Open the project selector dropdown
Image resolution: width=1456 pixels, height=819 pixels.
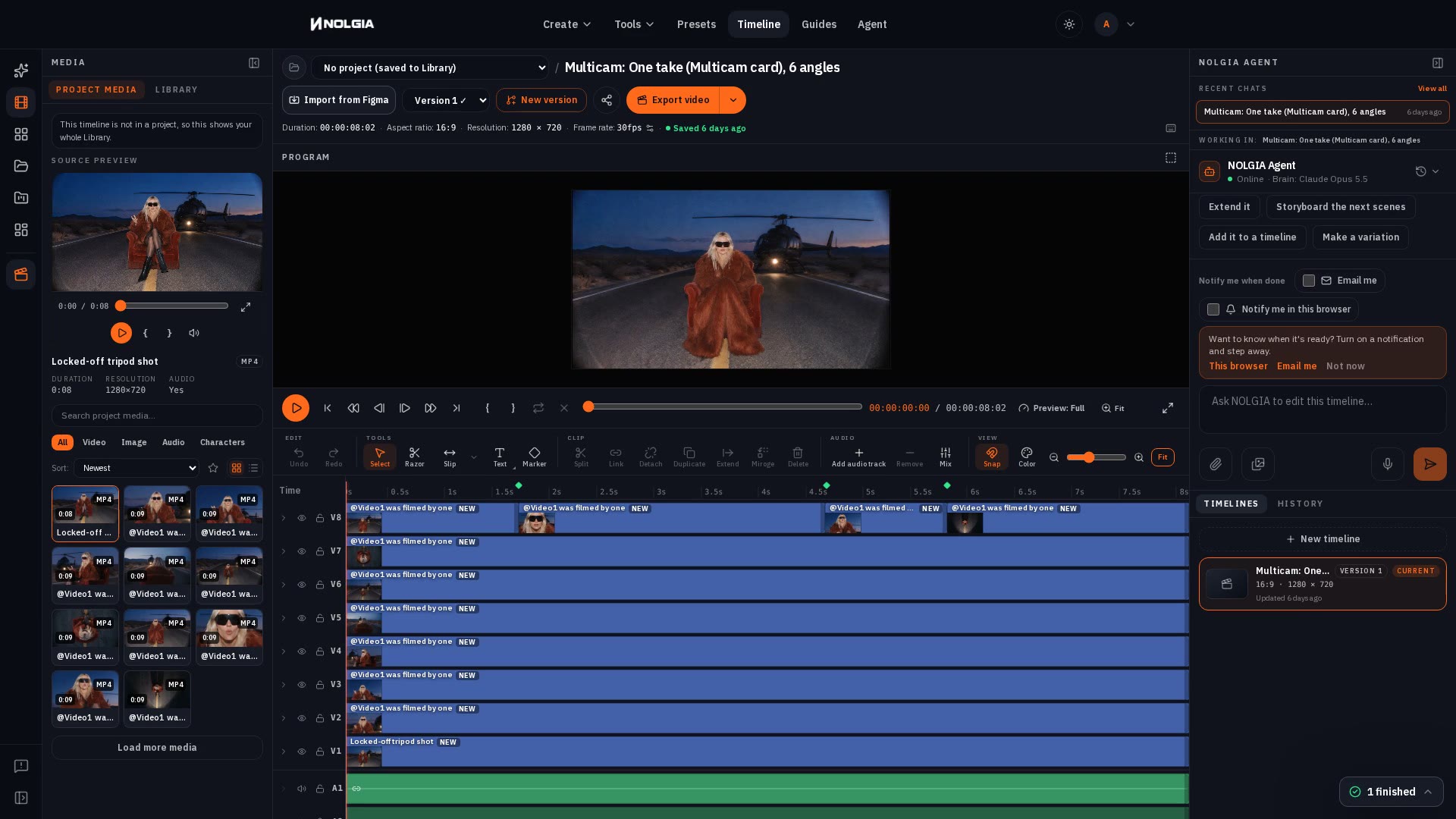point(430,67)
